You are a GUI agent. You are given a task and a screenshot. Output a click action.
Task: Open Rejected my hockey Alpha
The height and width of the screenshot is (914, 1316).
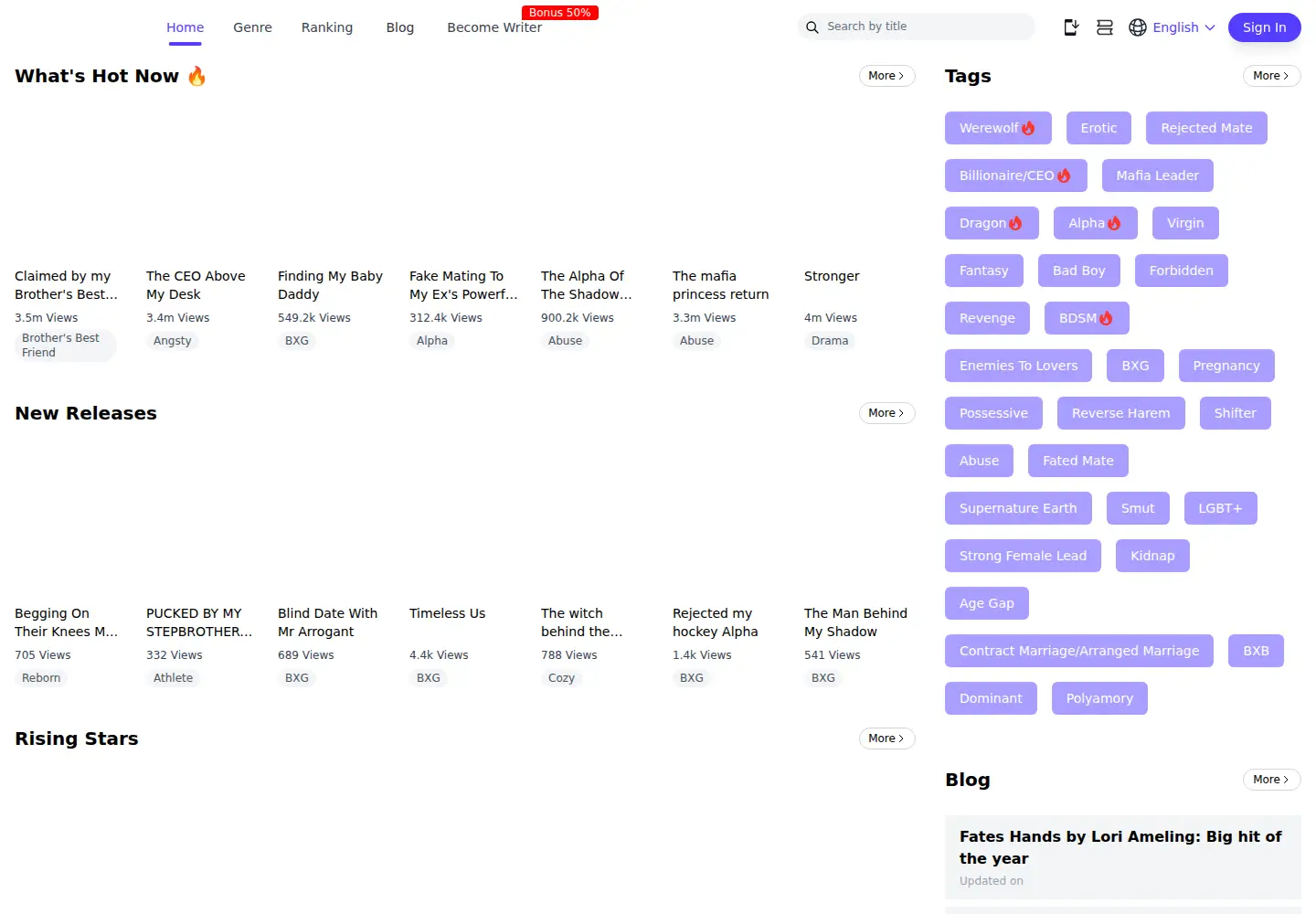click(715, 622)
